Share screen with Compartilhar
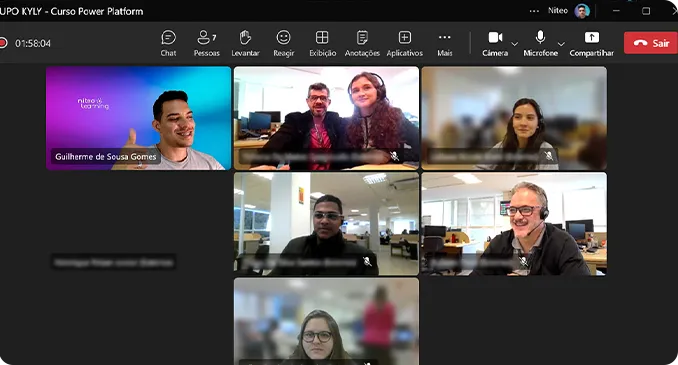The image size is (678, 365). 592,43
